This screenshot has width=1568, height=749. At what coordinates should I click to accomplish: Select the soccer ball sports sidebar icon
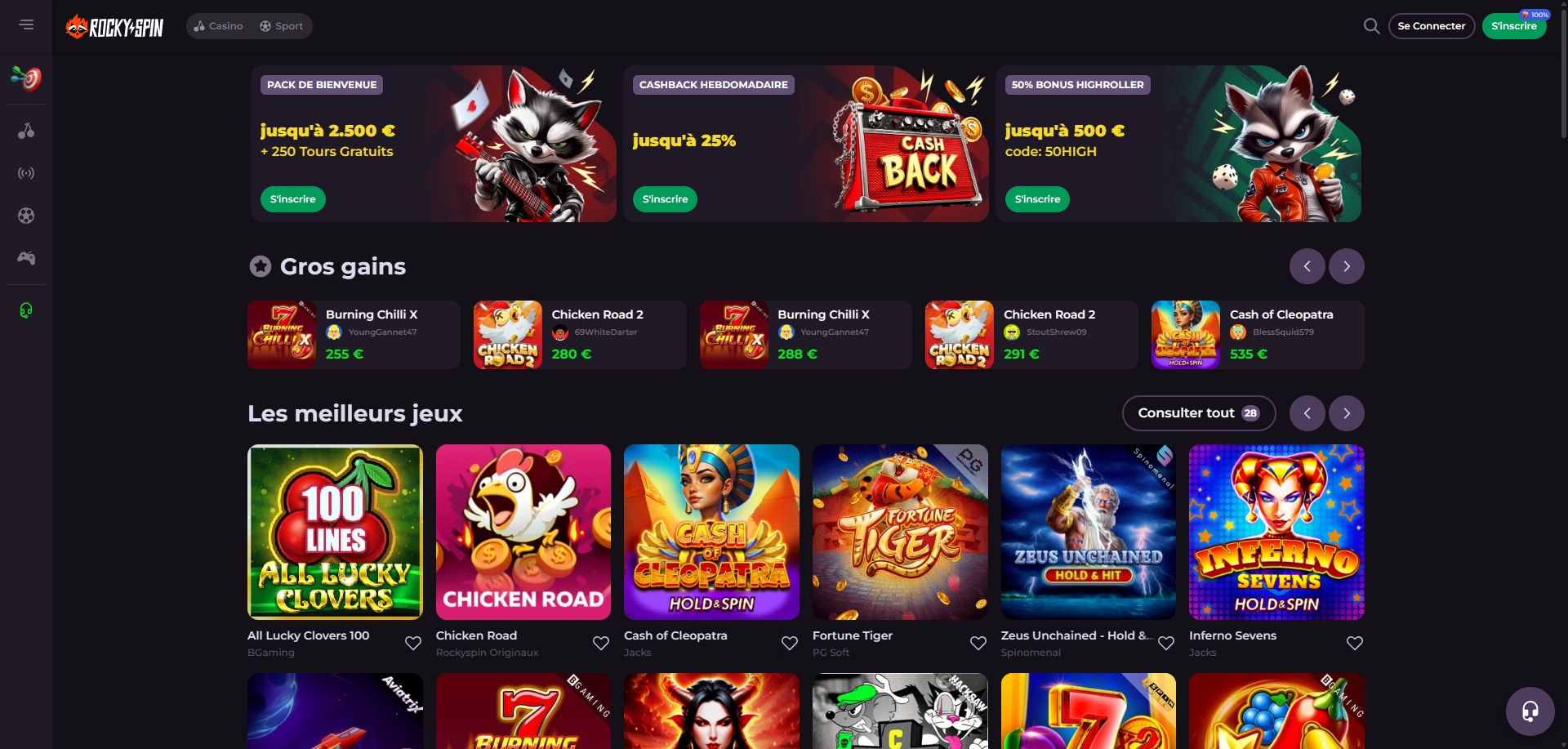click(26, 216)
